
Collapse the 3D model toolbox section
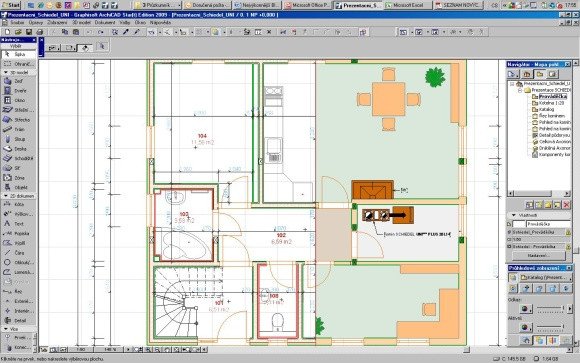pos(6,73)
